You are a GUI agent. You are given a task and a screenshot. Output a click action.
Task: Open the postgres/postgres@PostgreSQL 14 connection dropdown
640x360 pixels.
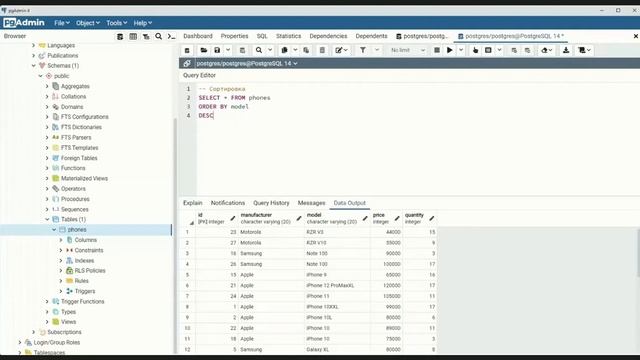pos(247,63)
